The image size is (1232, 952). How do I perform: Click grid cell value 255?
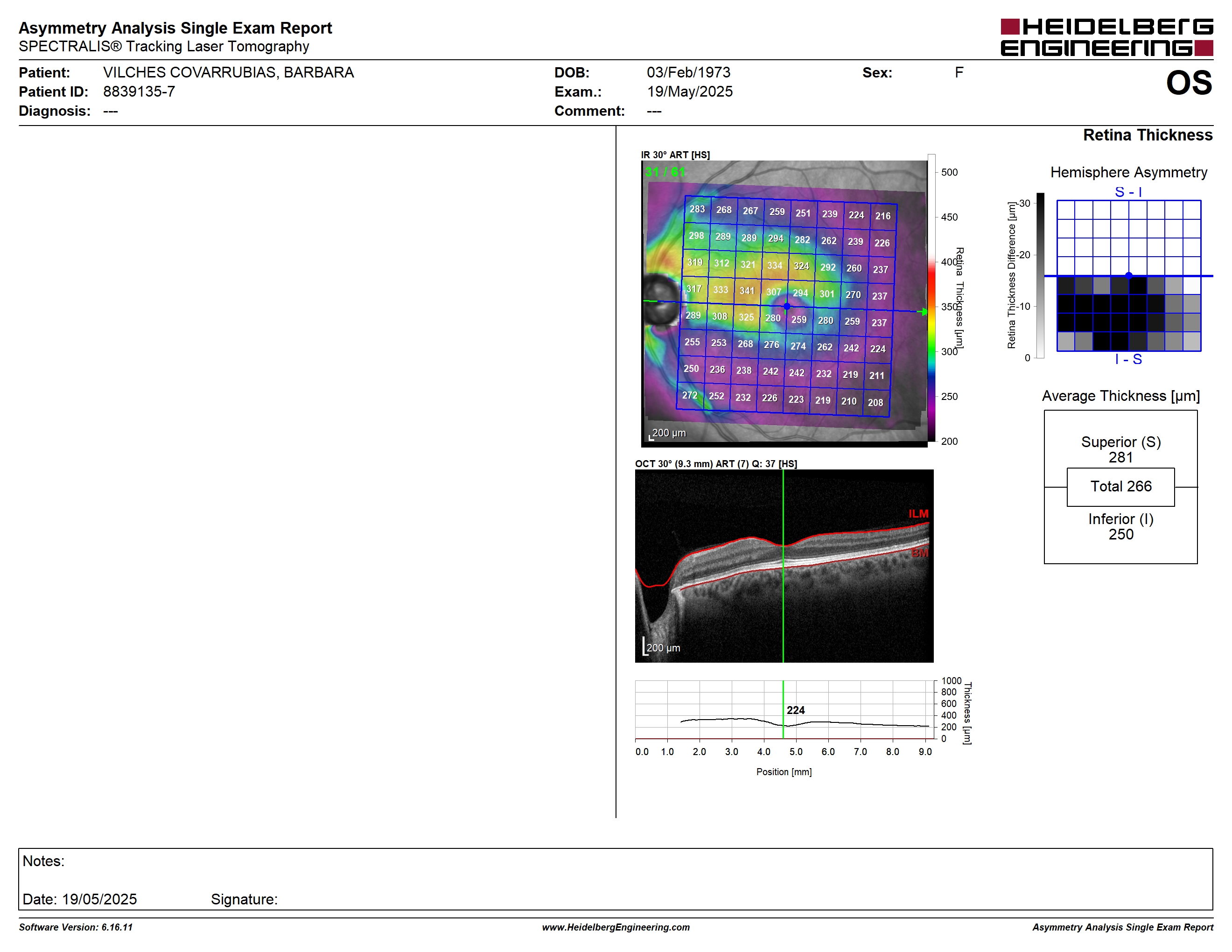692,342
